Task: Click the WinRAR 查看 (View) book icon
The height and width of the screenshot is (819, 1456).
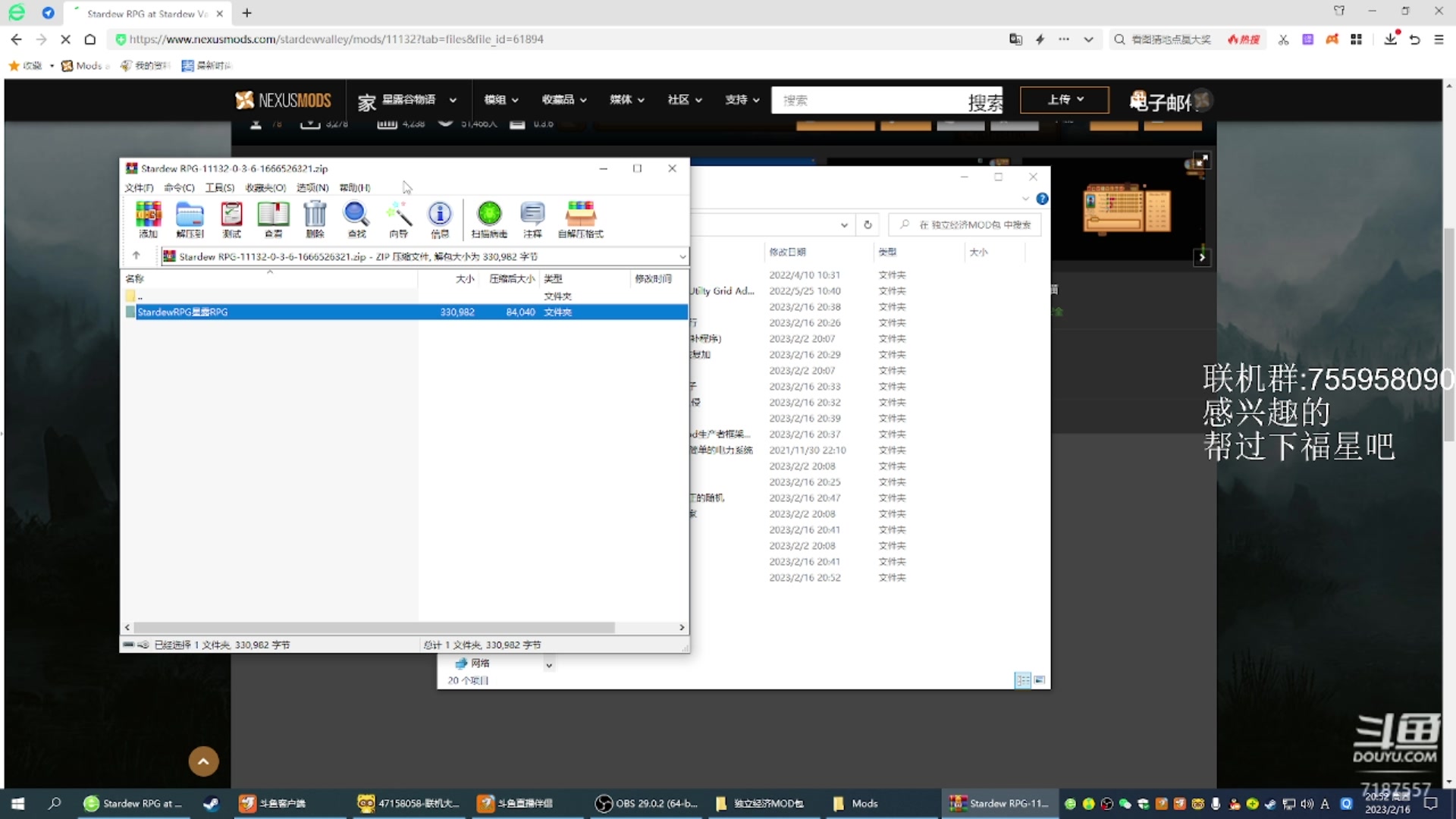Action: 273,219
